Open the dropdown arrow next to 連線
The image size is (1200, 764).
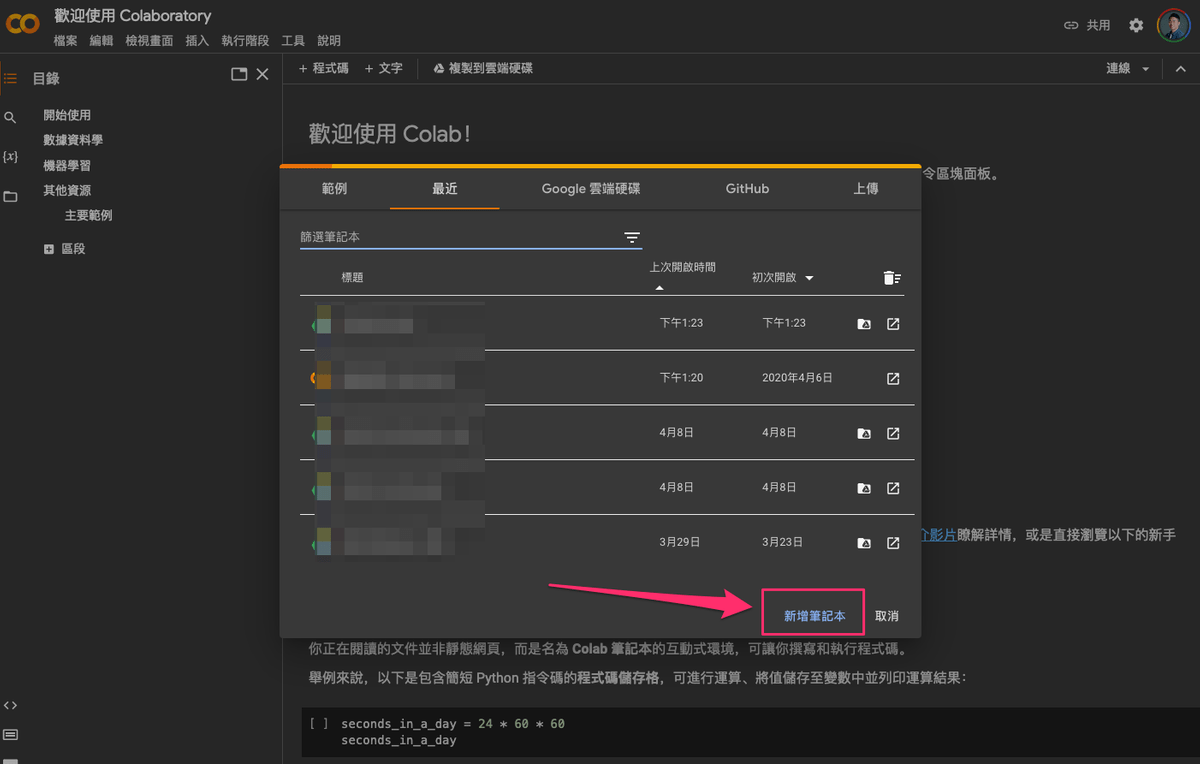[x=1146, y=69]
